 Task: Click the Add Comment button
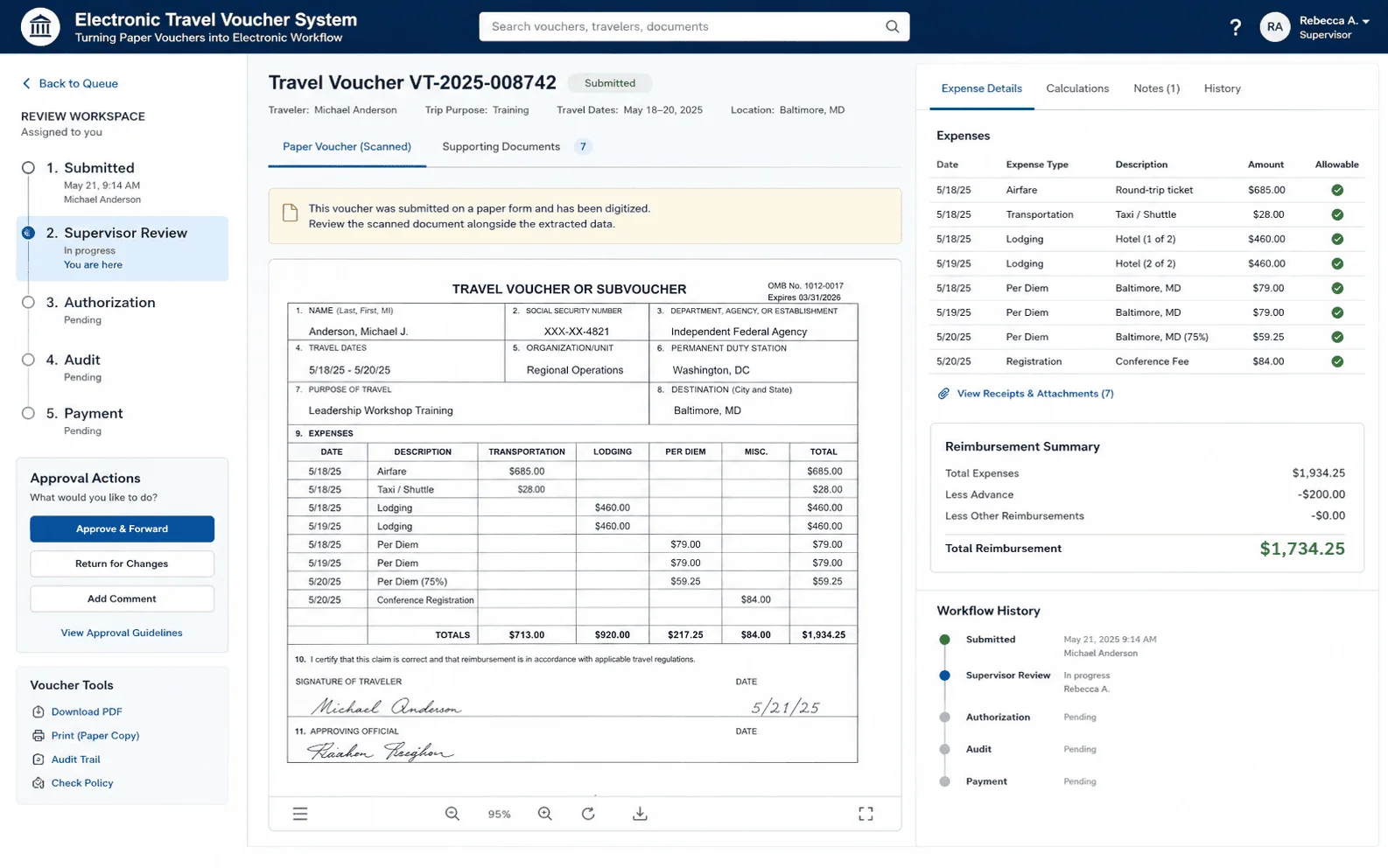[122, 598]
